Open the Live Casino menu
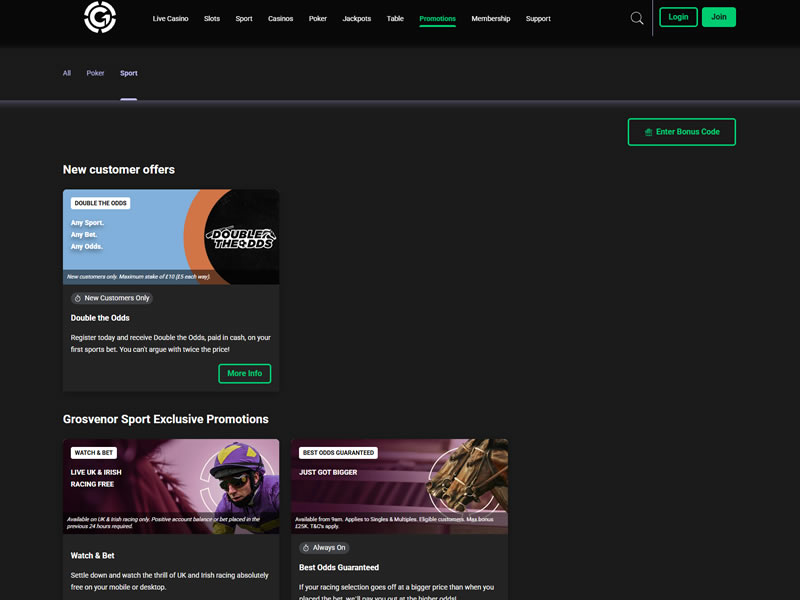 [170, 19]
